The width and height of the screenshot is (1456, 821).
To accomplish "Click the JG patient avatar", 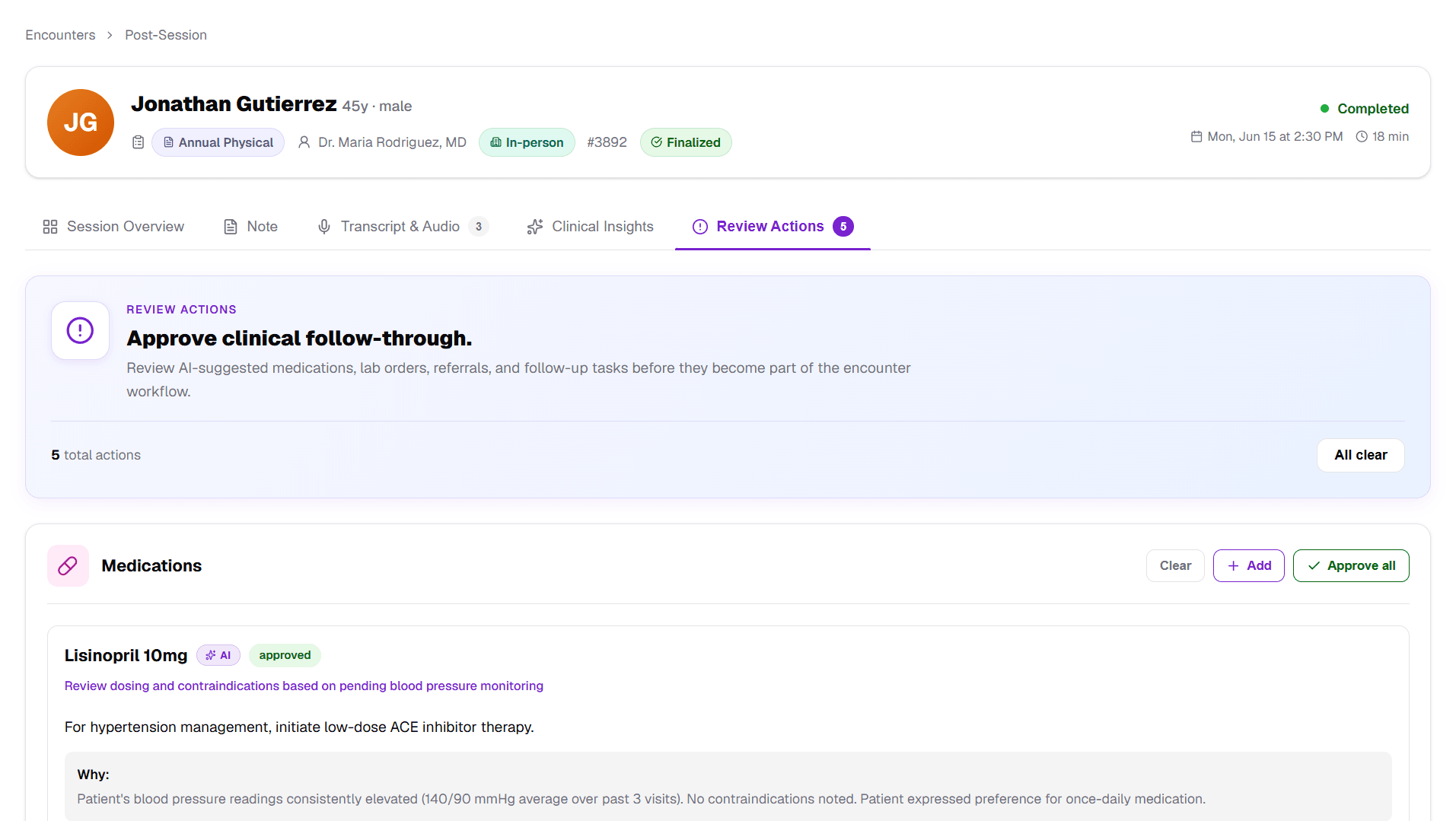I will click(x=81, y=123).
